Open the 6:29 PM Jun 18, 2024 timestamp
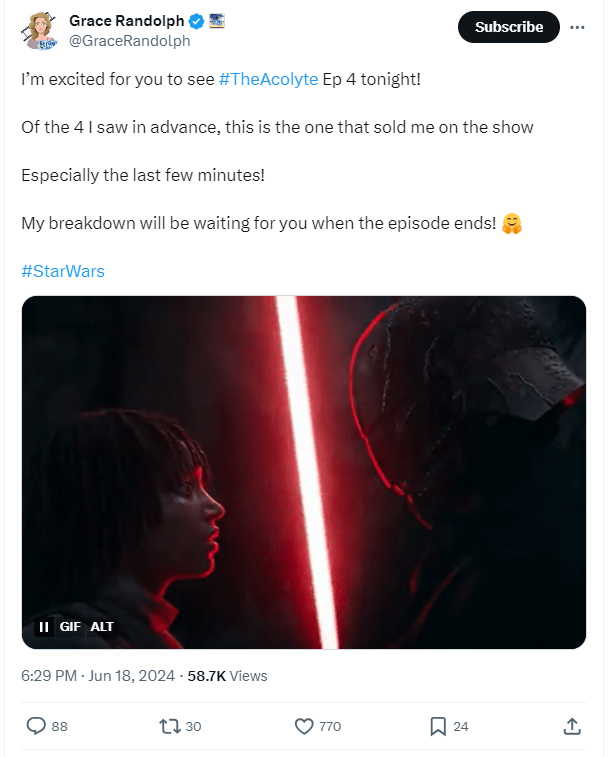The width and height of the screenshot is (610, 757). 96,676
